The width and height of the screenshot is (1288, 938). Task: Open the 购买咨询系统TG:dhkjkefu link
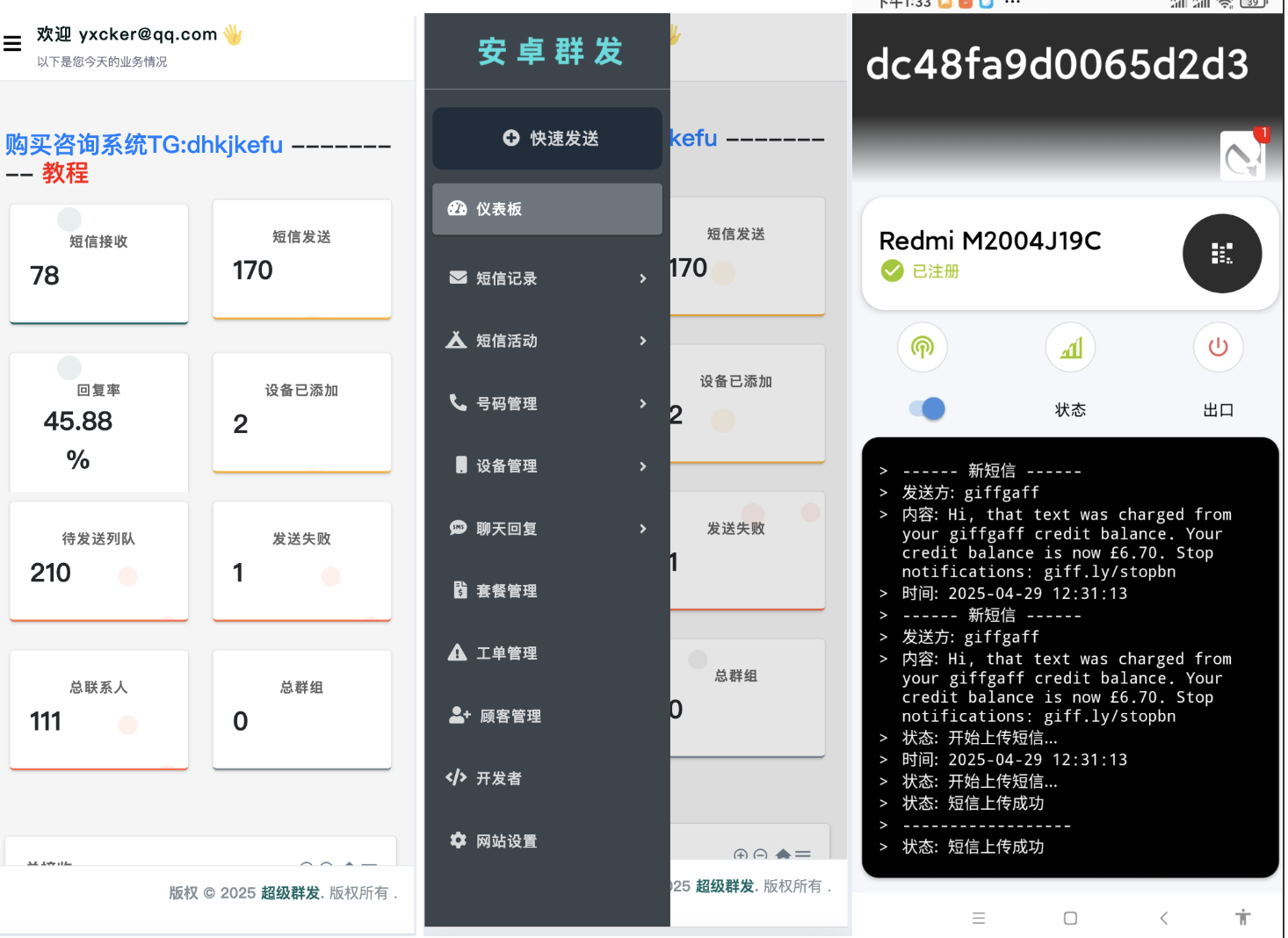pos(144,144)
